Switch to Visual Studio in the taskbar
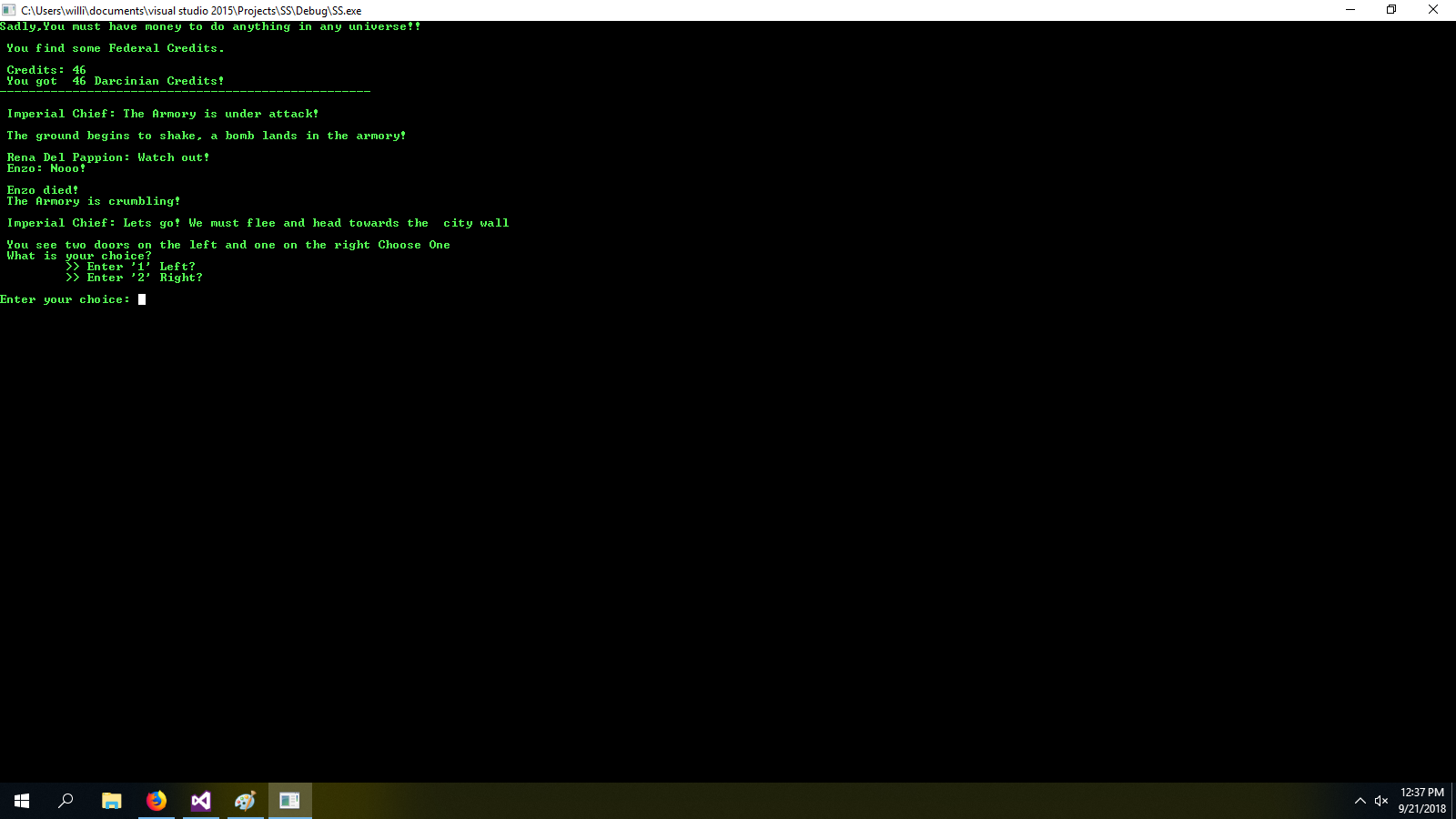Screen dimensions: 1456x819 tap(200, 801)
